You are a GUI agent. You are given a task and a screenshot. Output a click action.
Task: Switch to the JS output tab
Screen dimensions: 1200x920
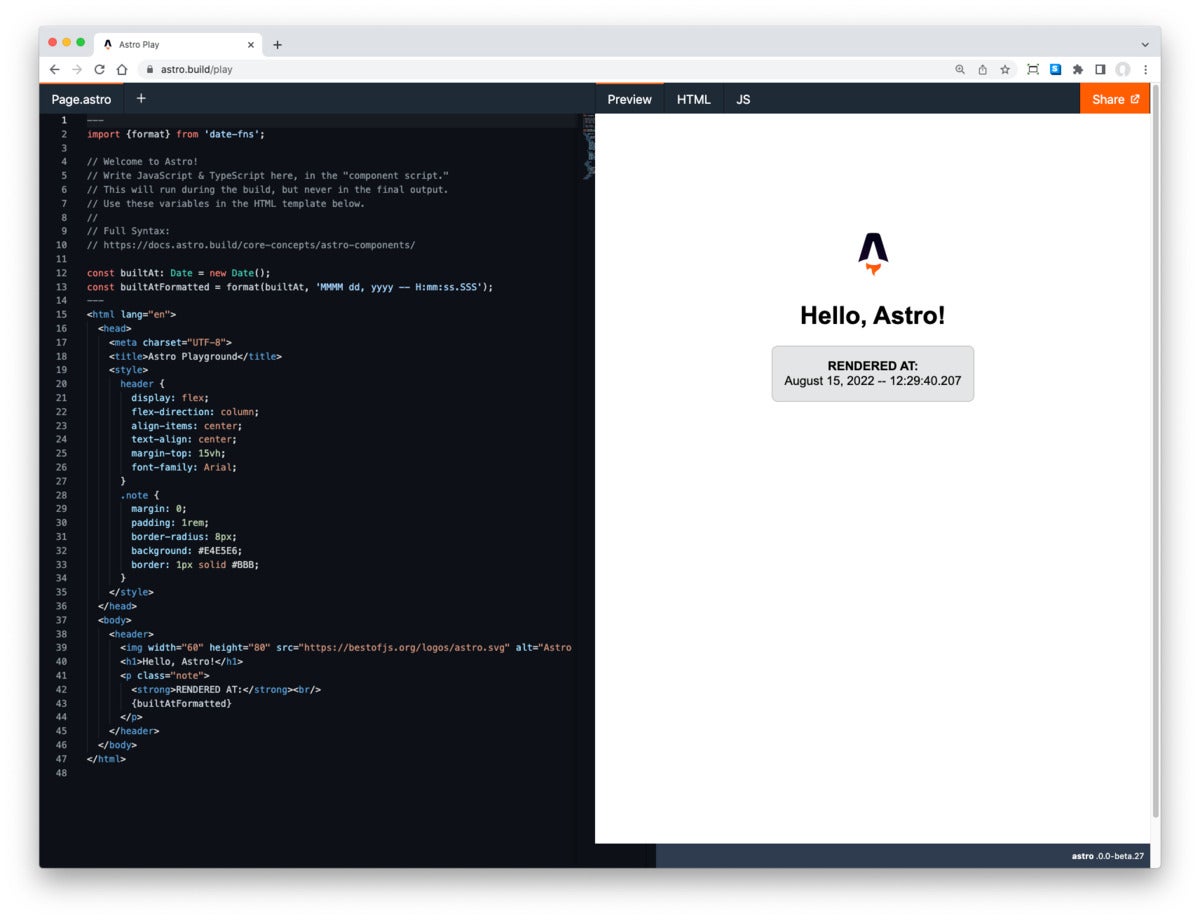pos(743,99)
